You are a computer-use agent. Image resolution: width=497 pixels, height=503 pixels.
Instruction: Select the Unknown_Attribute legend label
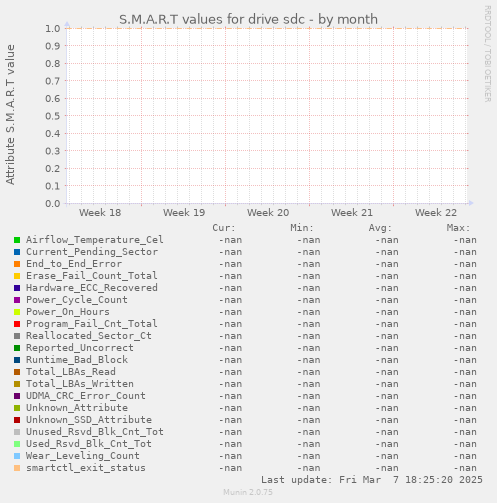pyautogui.click(x=77, y=408)
